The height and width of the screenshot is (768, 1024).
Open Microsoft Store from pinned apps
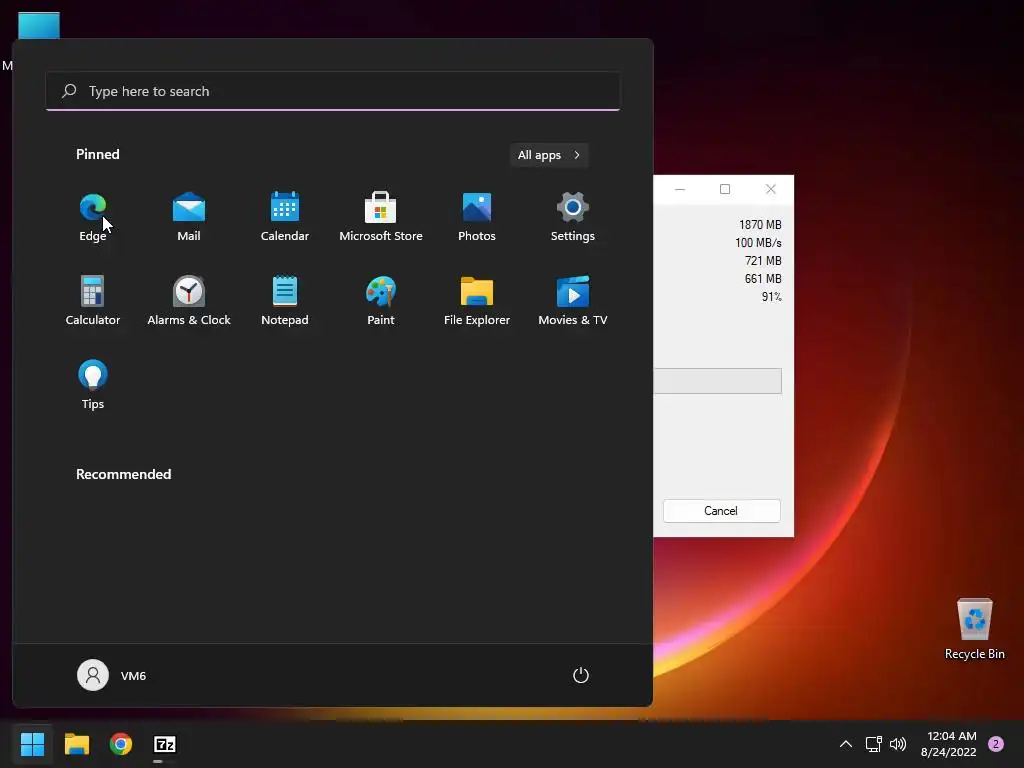[x=381, y=217]
